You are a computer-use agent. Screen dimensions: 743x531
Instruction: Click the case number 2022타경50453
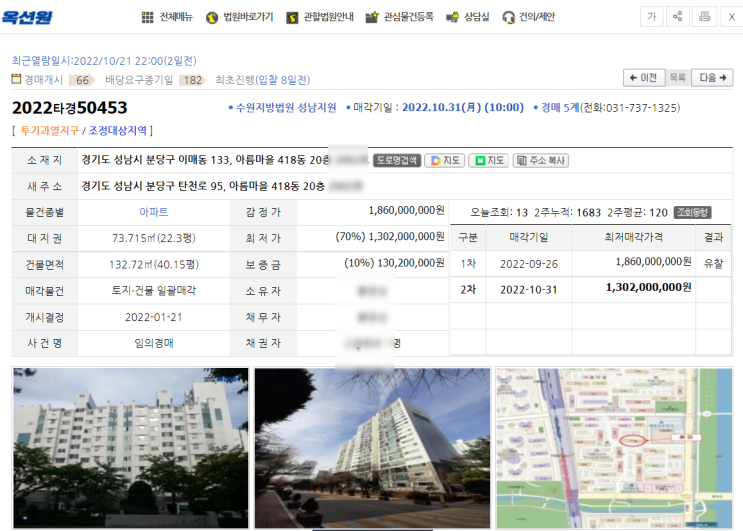pos(70,108)
